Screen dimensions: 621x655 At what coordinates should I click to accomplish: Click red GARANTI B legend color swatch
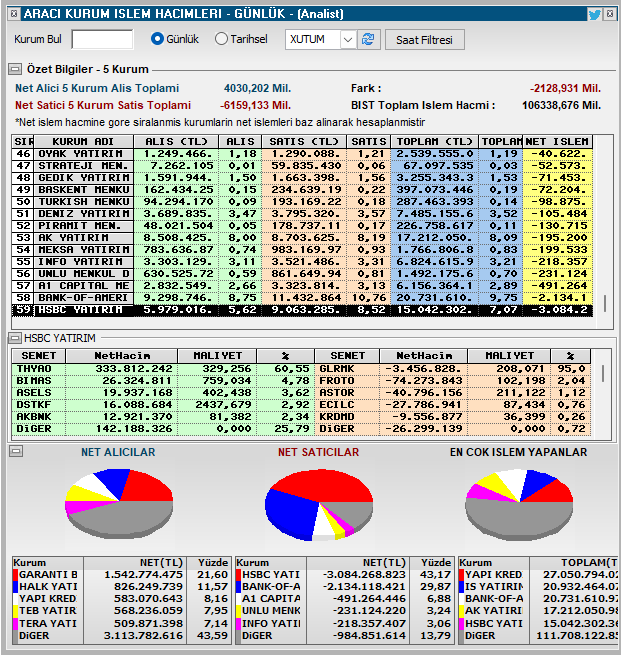tap(15, 575)
